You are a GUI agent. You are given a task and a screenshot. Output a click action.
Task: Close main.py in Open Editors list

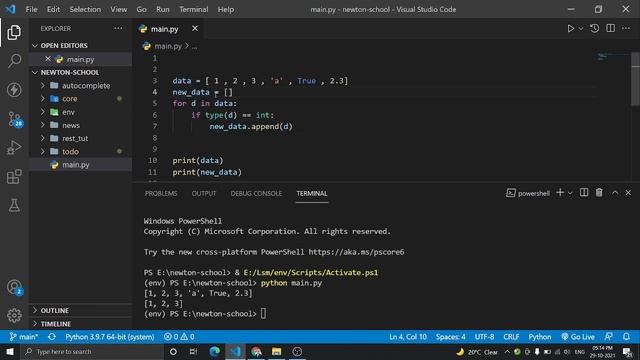point(48,59)
